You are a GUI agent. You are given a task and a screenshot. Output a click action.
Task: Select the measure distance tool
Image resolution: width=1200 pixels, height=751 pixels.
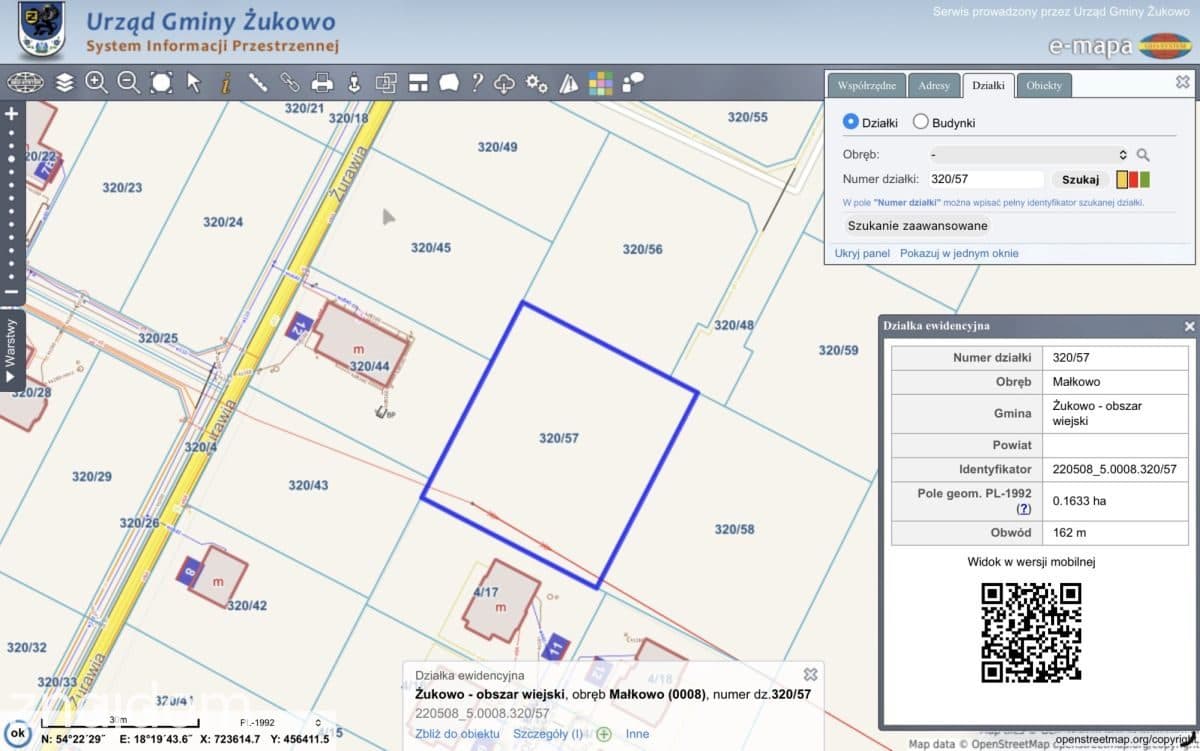(257, 83)
